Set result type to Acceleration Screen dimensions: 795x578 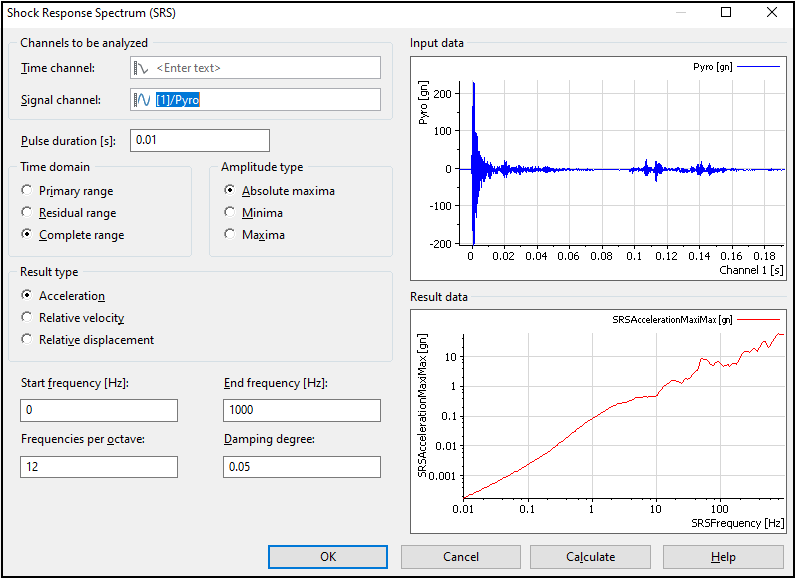27,296
